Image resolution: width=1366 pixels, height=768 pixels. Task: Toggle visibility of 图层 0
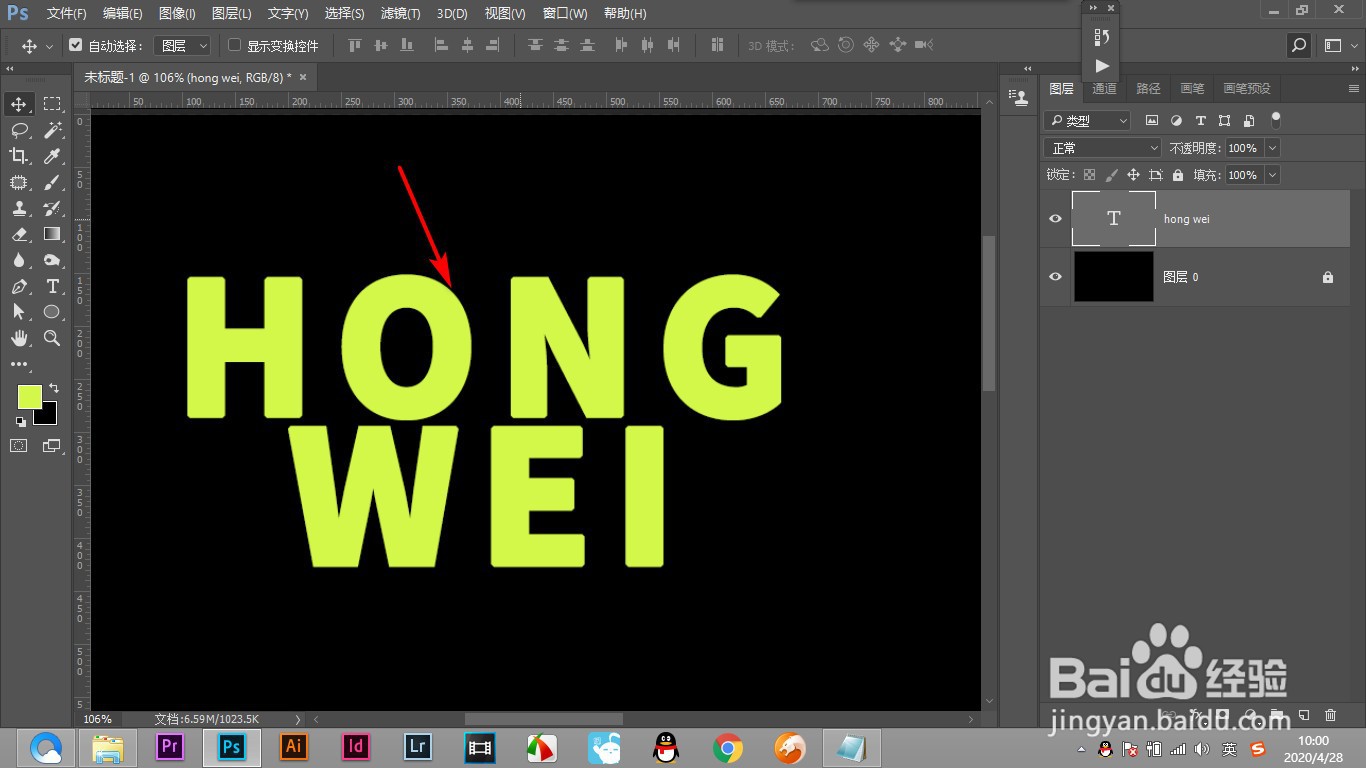point(1055,277)
